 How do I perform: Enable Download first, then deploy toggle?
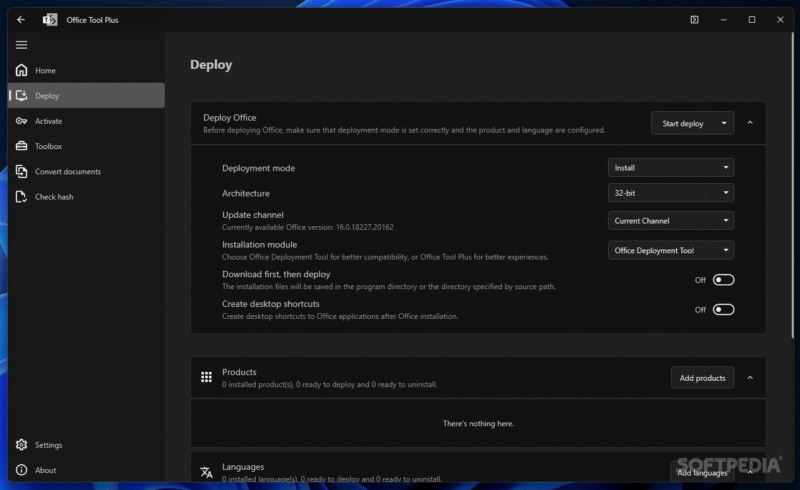(x=723, y=280)
